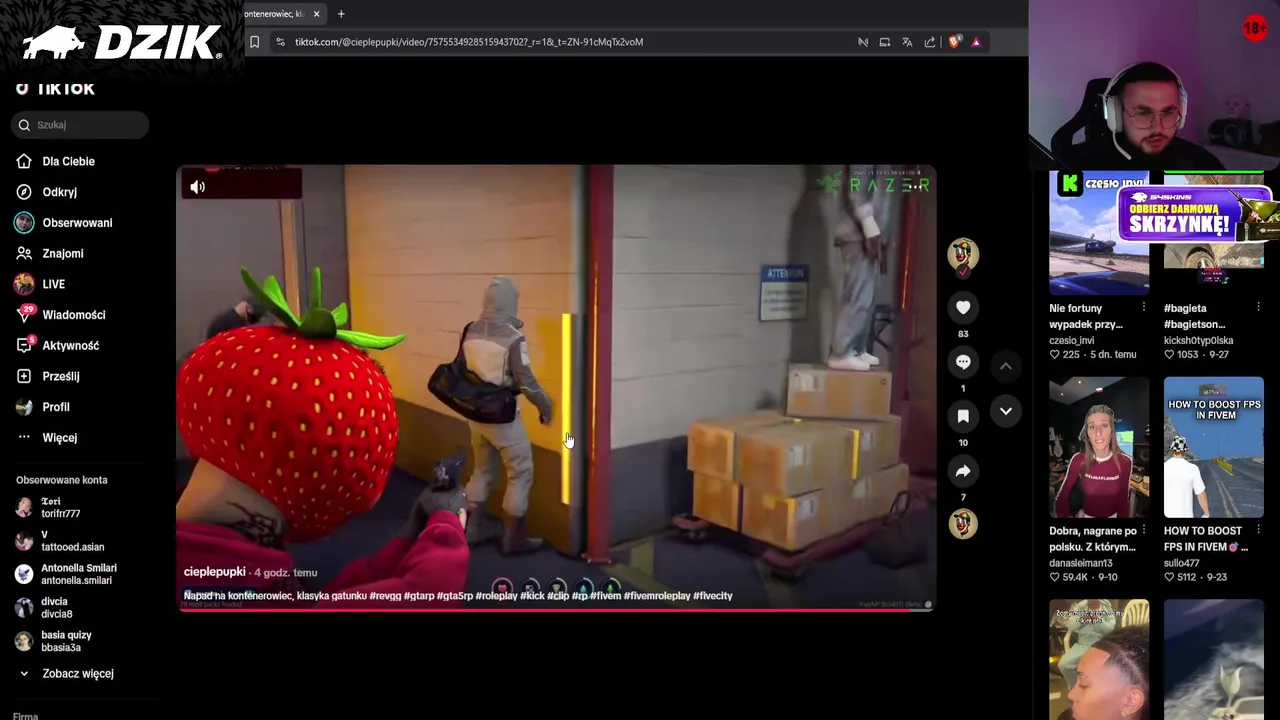
Task: Click the #revgg hashtag
Action: pyautogui.click(x=385, y=596)
